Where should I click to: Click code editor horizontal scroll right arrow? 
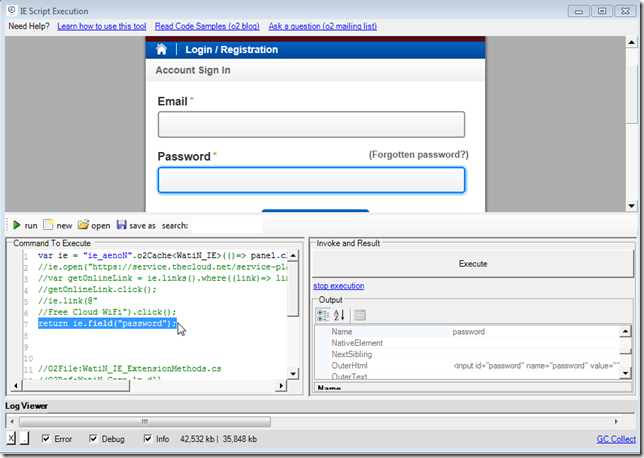[281, 386]
